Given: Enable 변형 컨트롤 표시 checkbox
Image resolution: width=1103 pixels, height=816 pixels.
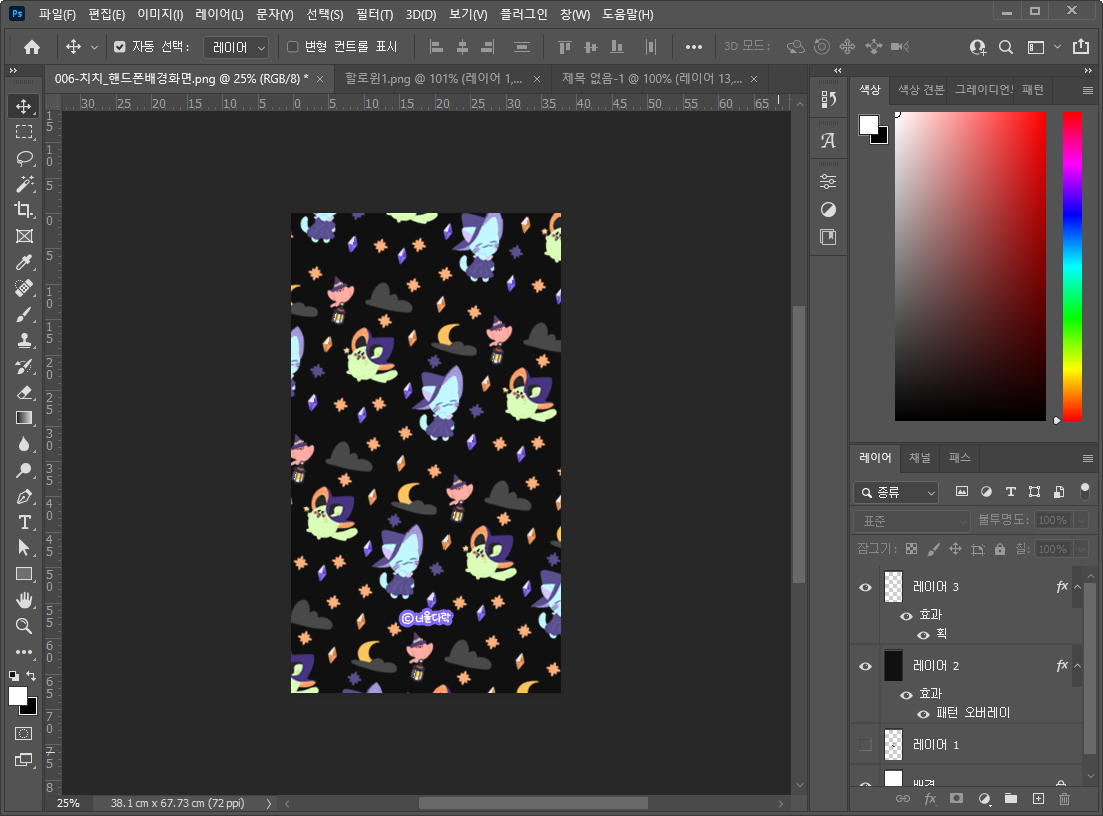Looking at the screenshot, I should [x=293, y=46].
